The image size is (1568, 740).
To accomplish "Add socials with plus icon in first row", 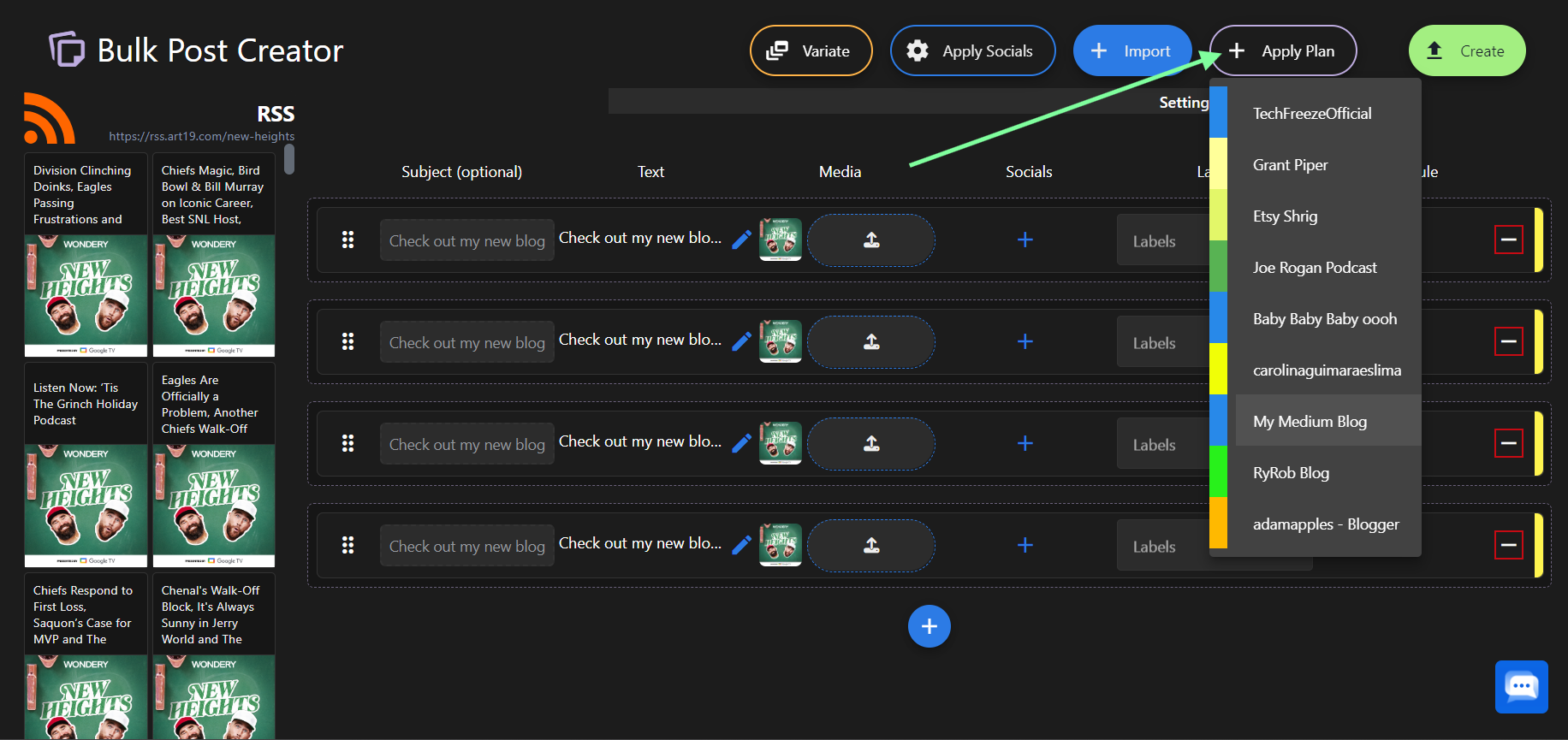I will (x=1025, y=240).
